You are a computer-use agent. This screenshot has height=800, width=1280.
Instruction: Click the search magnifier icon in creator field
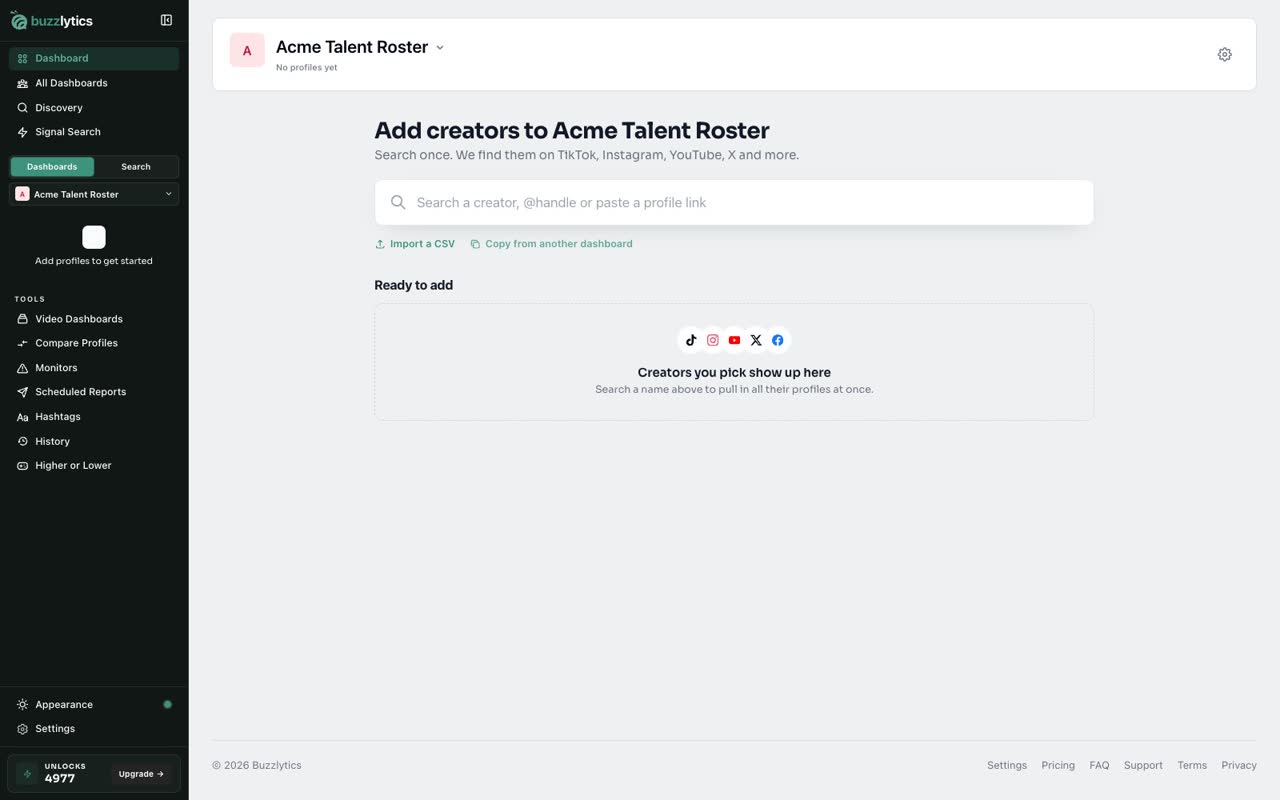click(x=398, y=202)
